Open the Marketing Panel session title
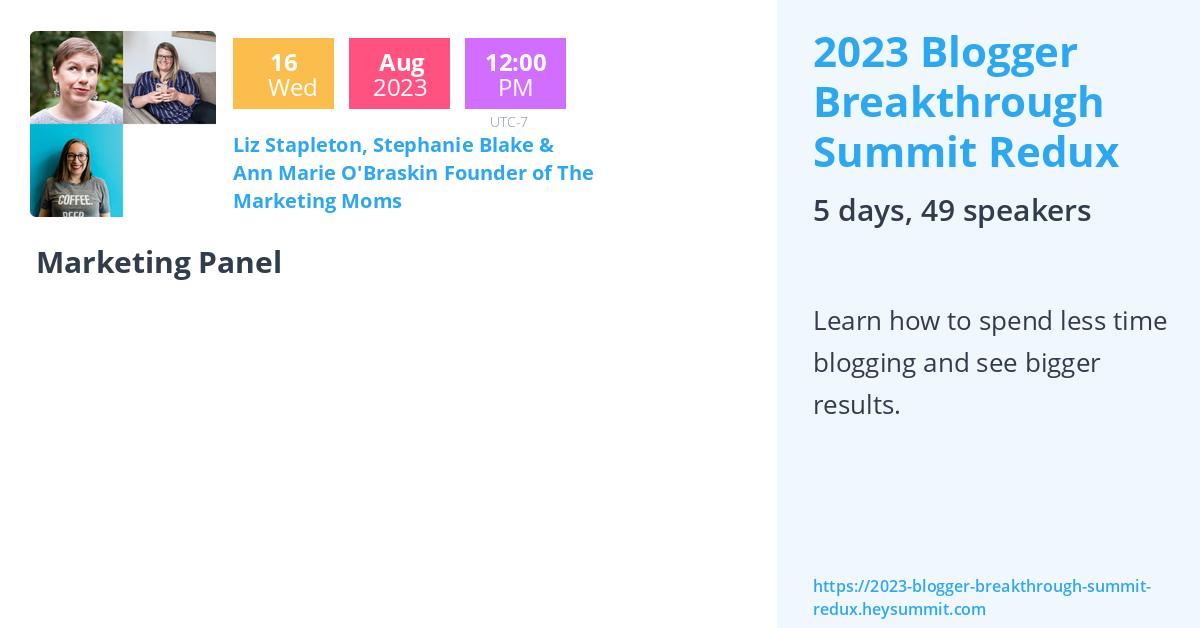 [x=159, y=262]
